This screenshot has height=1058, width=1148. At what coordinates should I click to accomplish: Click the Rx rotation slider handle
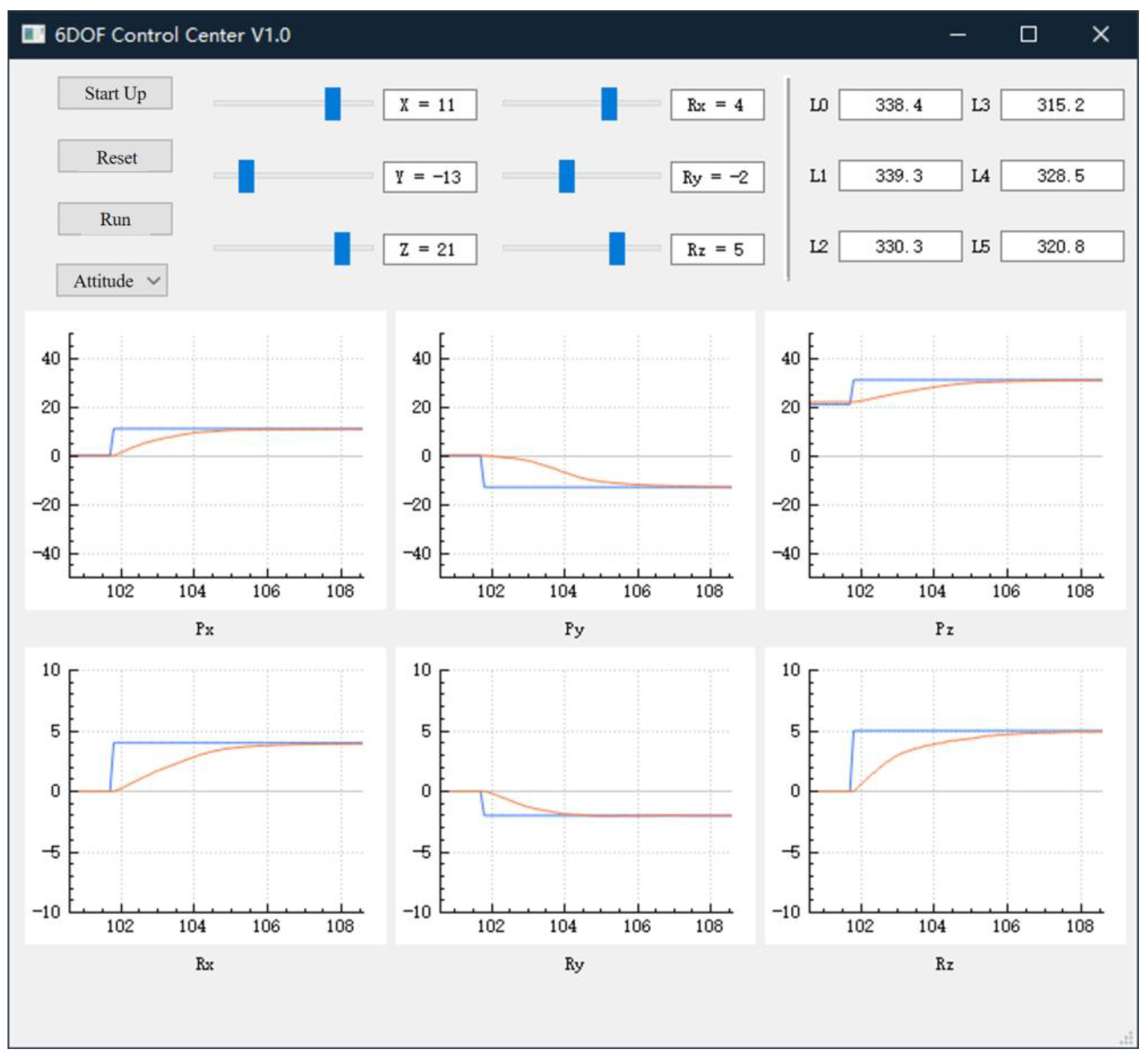[x=609, y=104]
